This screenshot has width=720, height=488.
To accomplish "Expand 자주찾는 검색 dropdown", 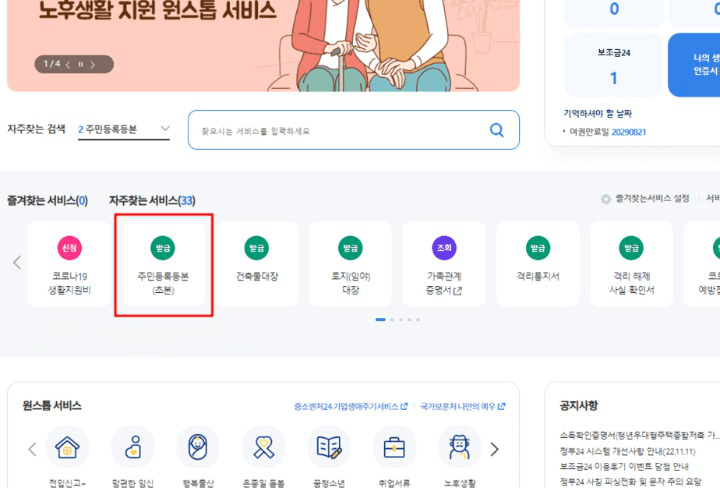I will pyautogui.click(x=124, y=129).
